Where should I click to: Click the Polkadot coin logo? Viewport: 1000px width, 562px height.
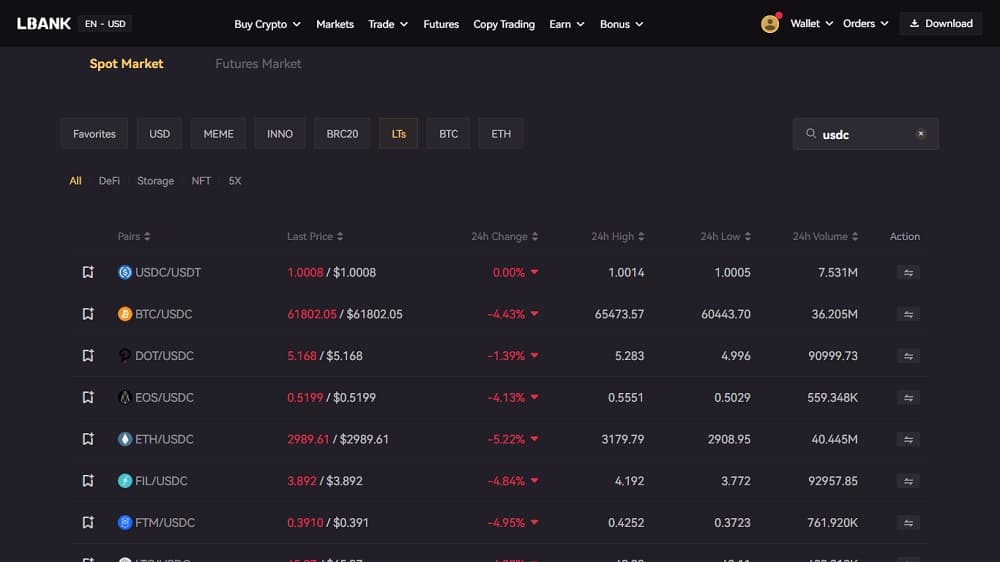click(x=125, y=355)
